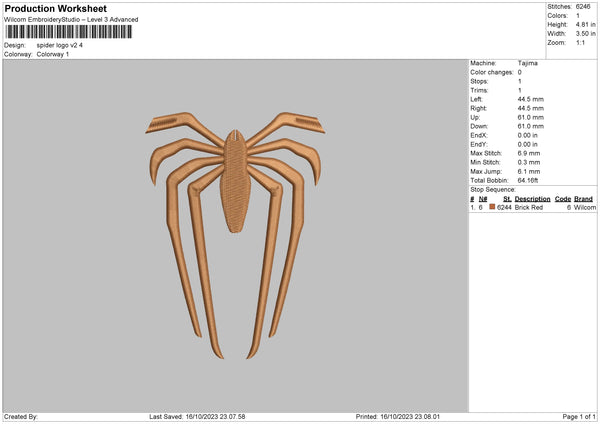
Task: Select the Down value 61.0 mm
Action: coord(531,126)
